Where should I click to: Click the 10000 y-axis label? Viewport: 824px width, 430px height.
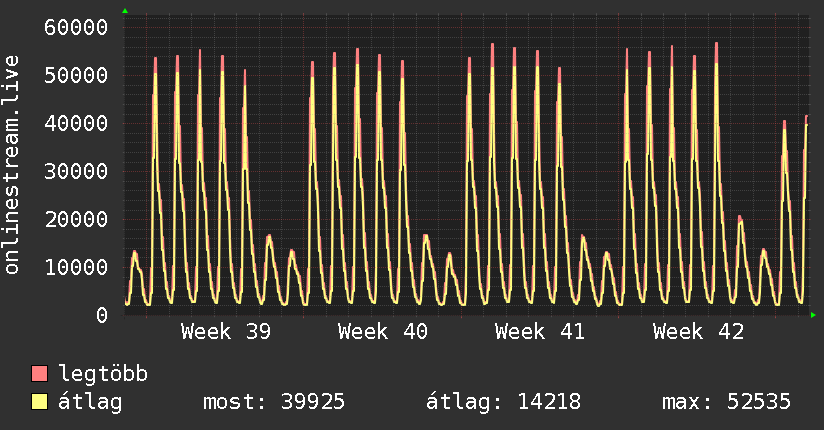pyautogui.click(x=76, y=268)
